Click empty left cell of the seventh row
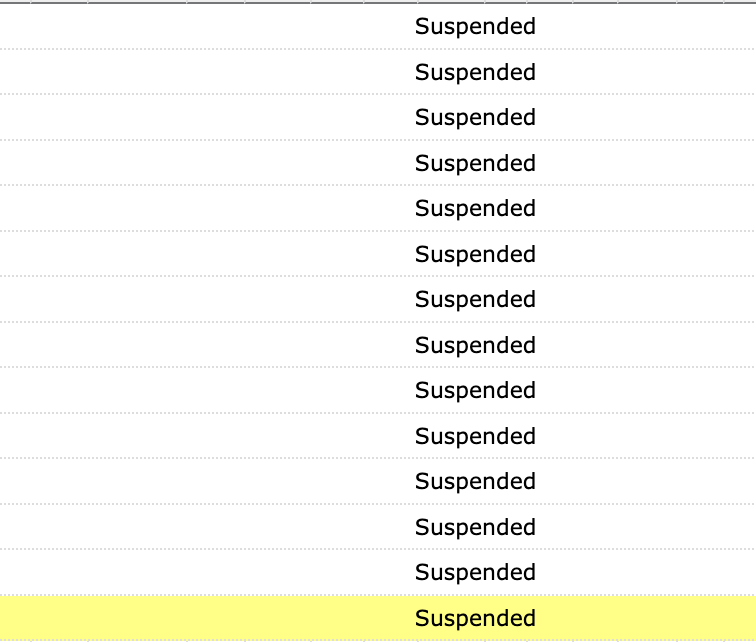This screenshot has width=756, height=642. (150, 300)
